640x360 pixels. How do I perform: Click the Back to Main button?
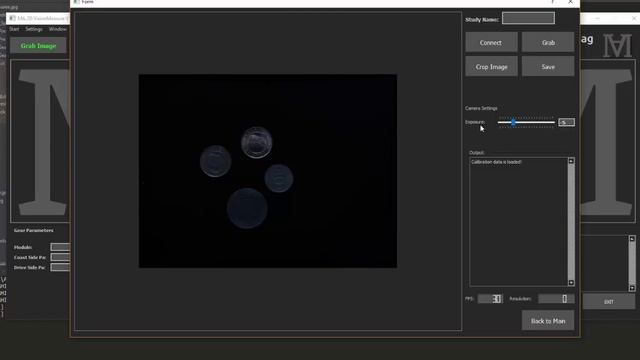[548, 321]
